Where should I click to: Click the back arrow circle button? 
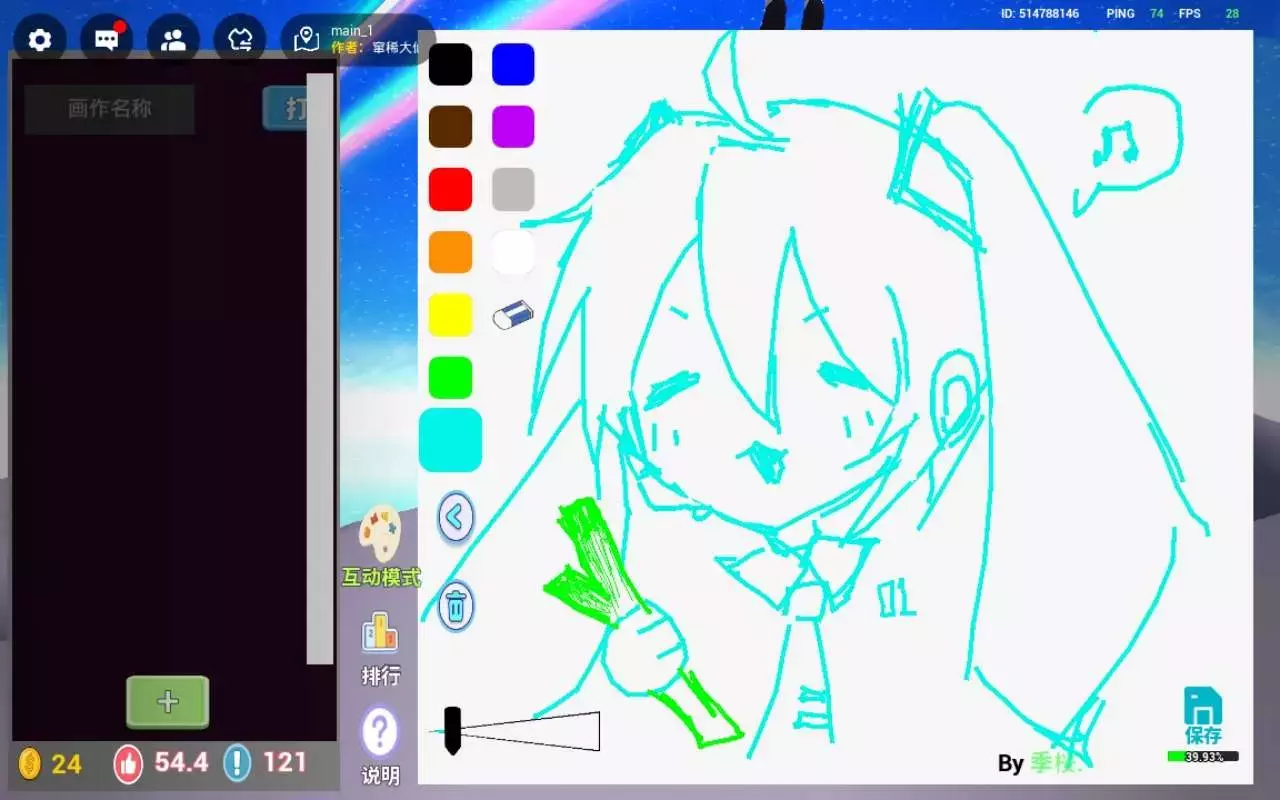click(456, 518)
